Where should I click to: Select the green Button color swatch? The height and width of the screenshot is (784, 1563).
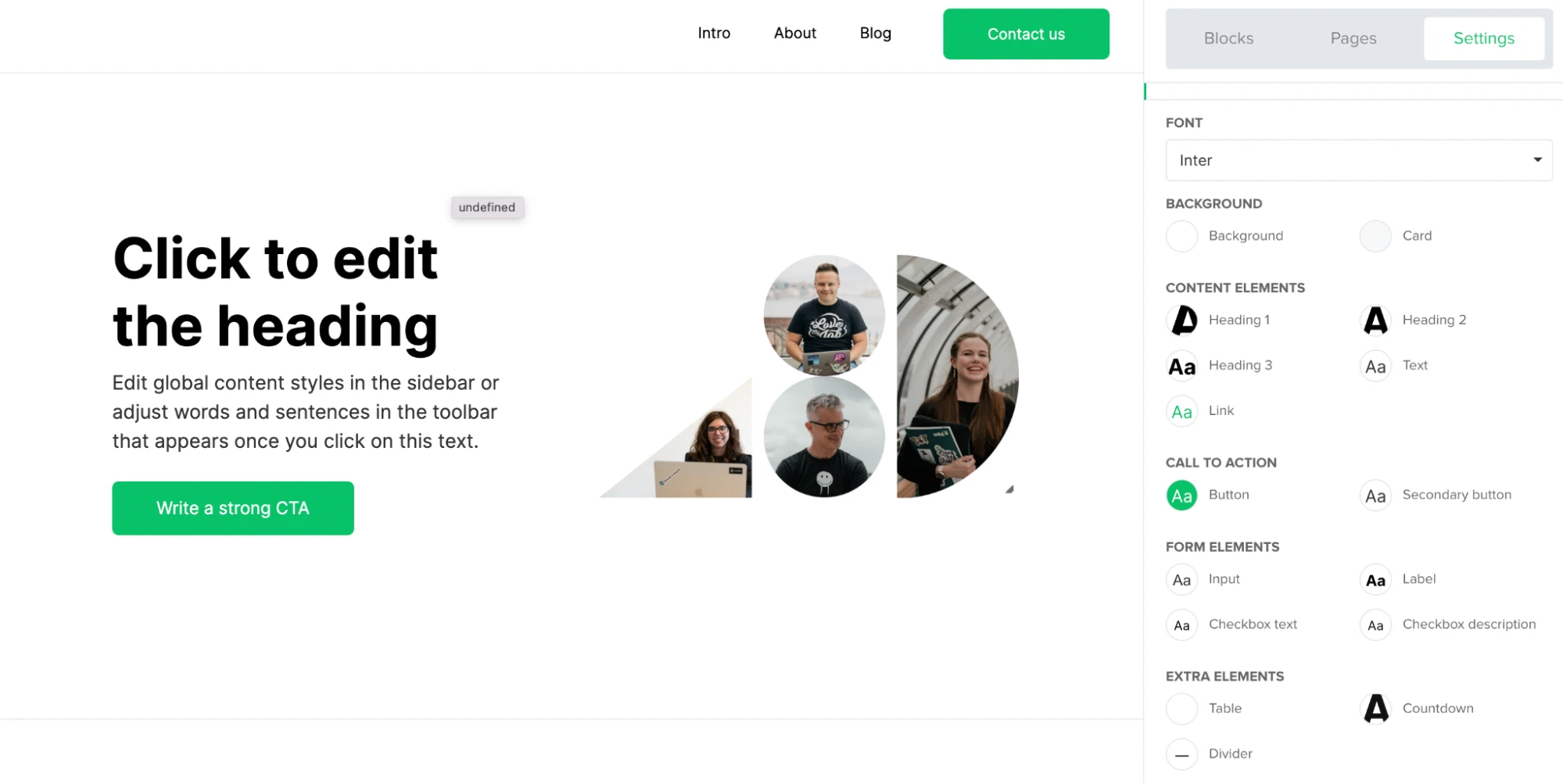tap(1181, 496)
